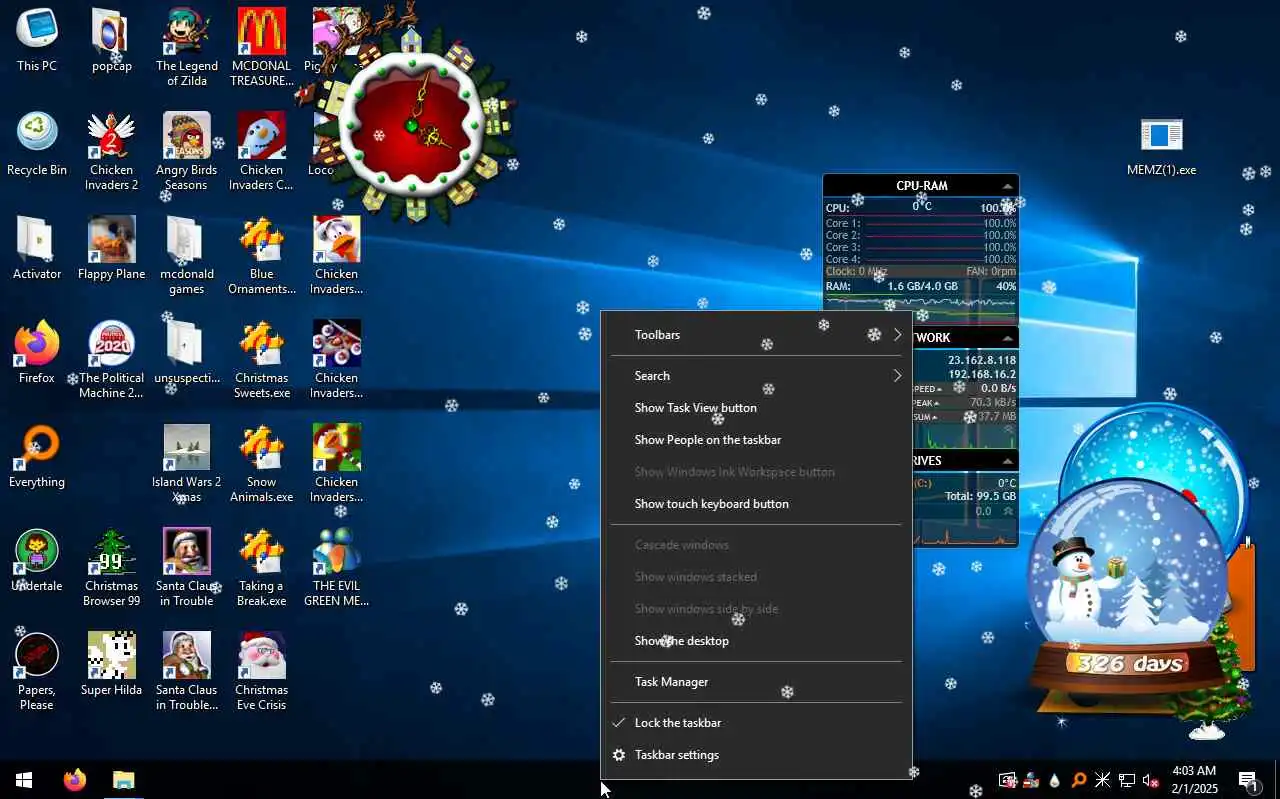Select The Legend of Zilda shortcut
Screen dimensions: 1280x799
coord(187,47)
